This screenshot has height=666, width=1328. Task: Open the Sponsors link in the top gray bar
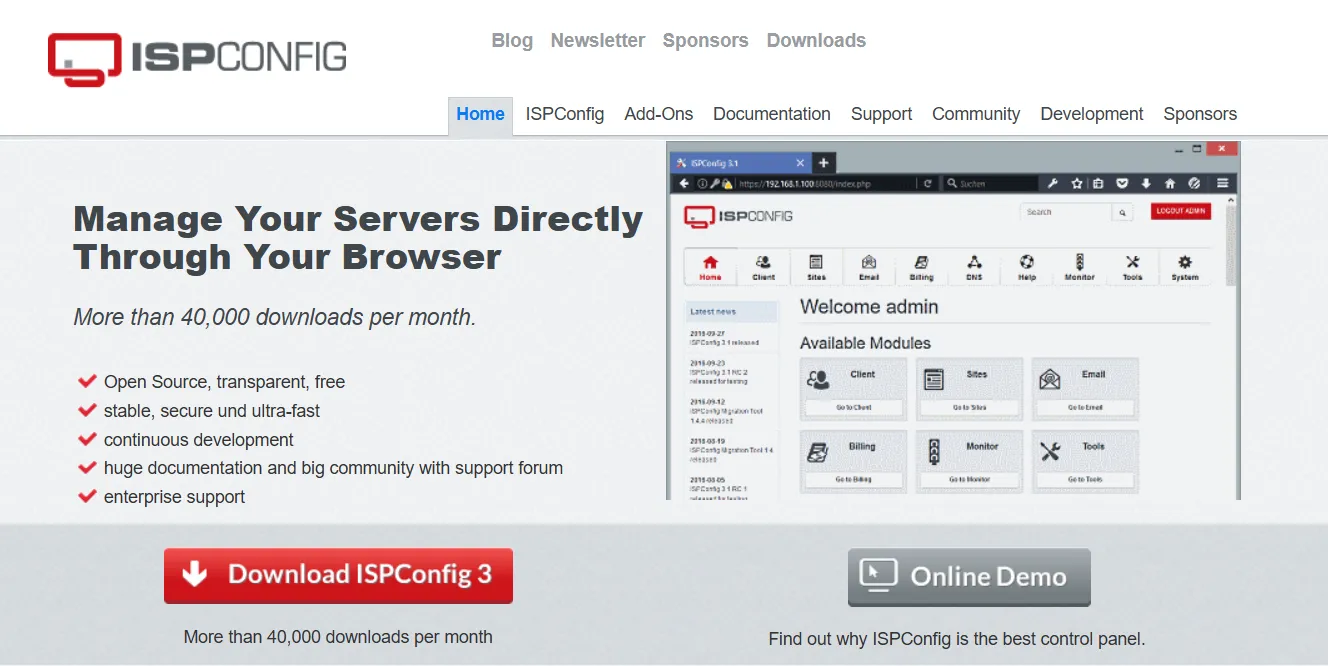click(x=705, y=40)
